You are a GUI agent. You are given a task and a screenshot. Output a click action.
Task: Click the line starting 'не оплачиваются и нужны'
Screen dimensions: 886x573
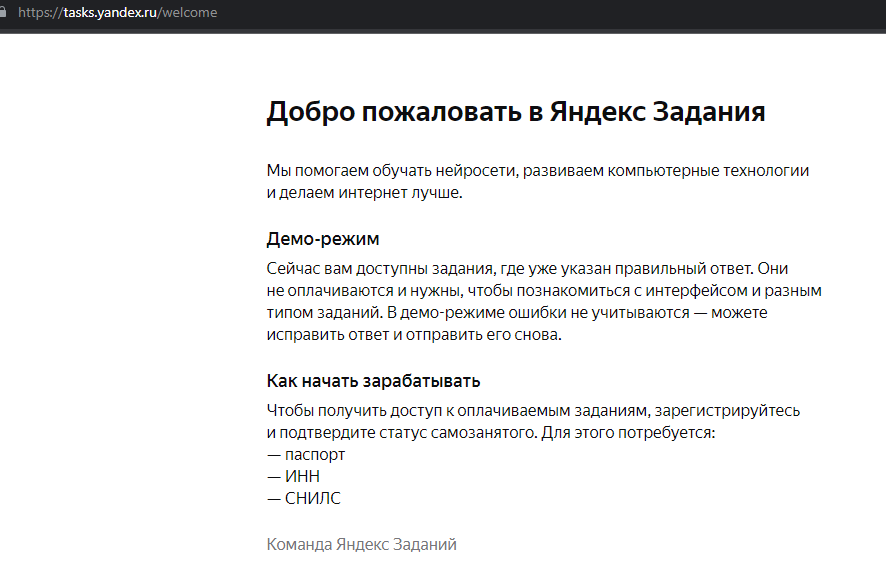[544, 291]
